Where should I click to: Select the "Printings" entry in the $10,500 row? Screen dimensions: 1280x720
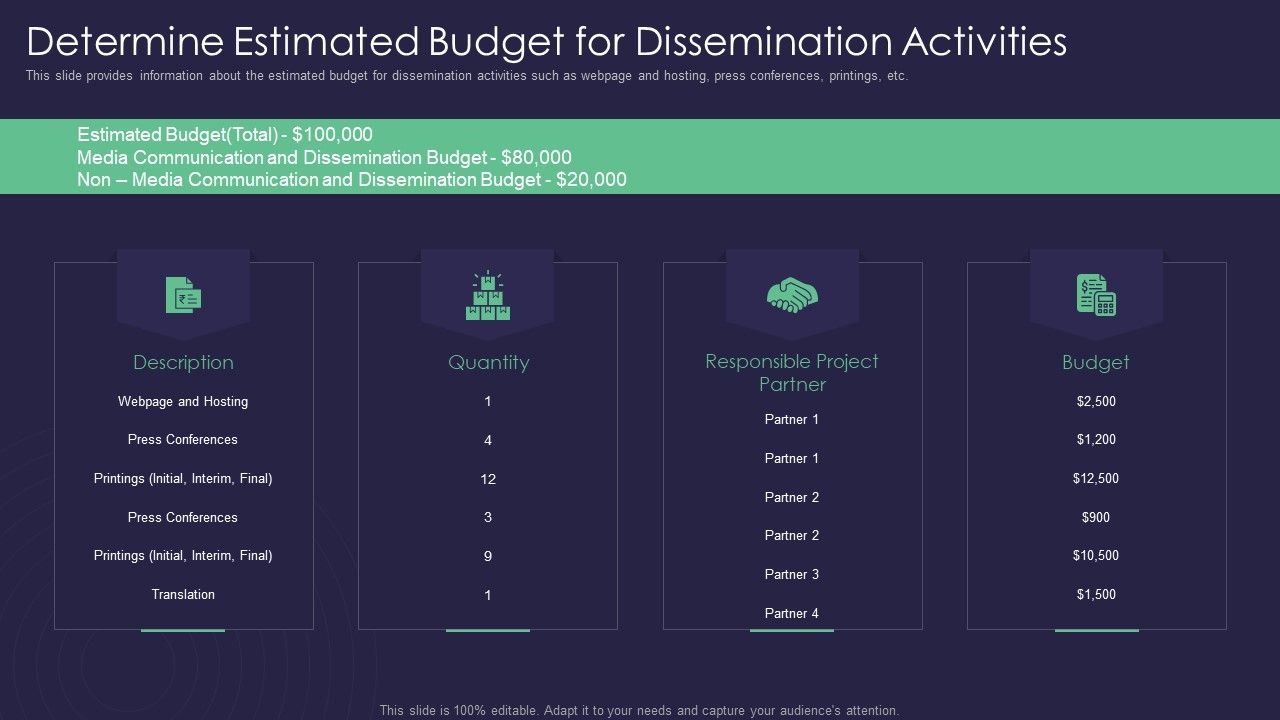pos(183,555)
